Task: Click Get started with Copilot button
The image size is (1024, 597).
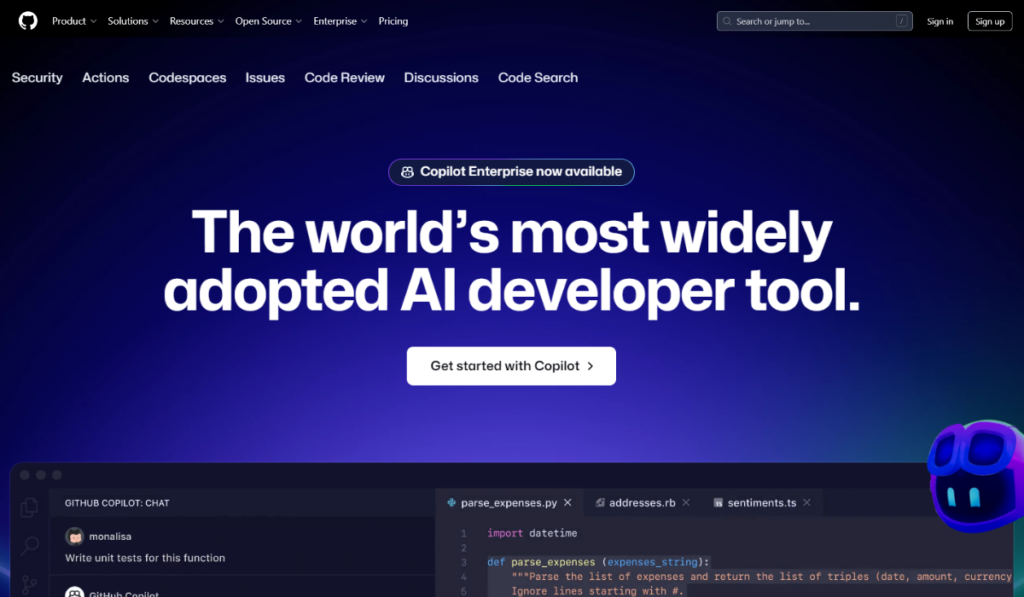Action: coord(511,366)
